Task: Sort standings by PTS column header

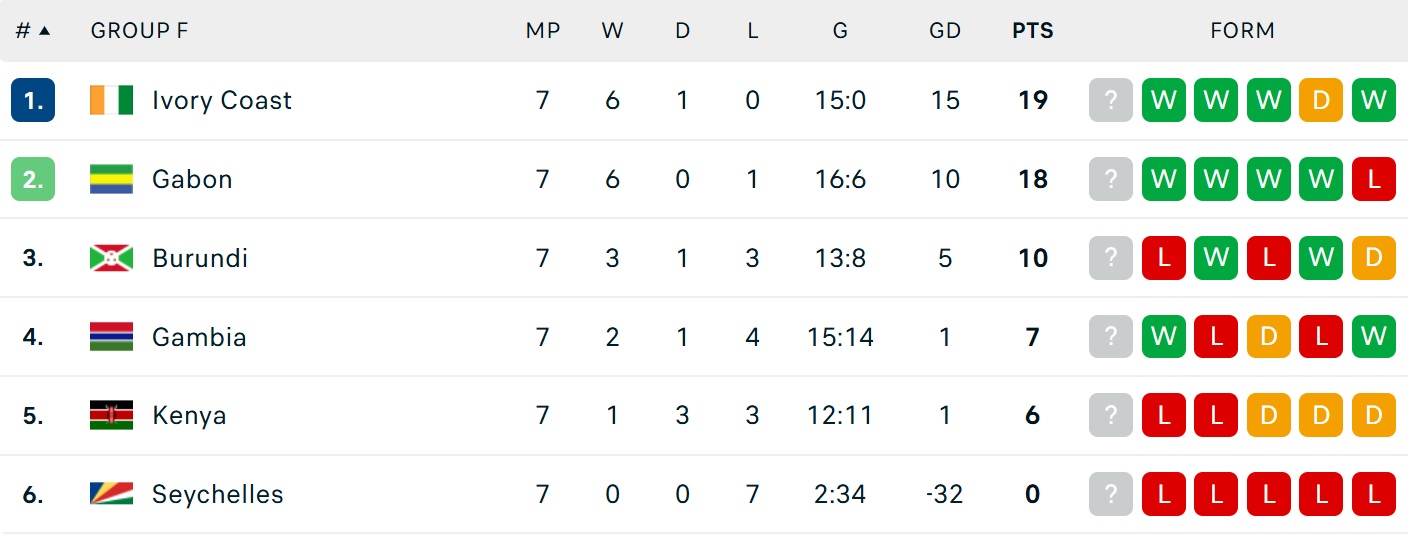Action: coord(1033,30)
